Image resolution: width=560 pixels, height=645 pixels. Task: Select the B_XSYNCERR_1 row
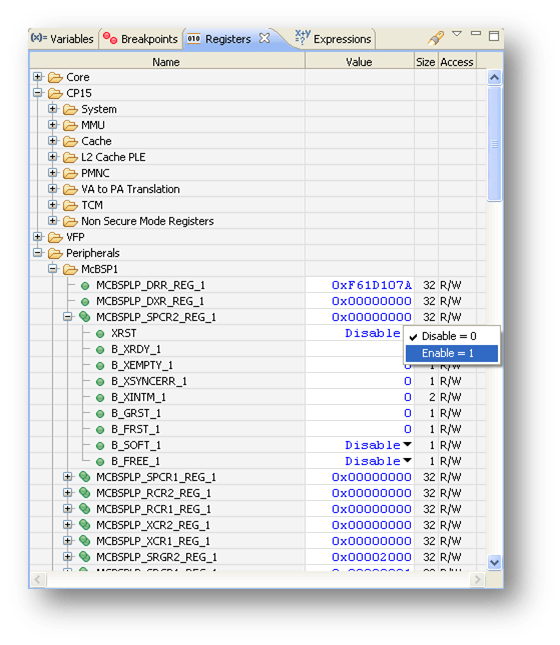point(258,381)
